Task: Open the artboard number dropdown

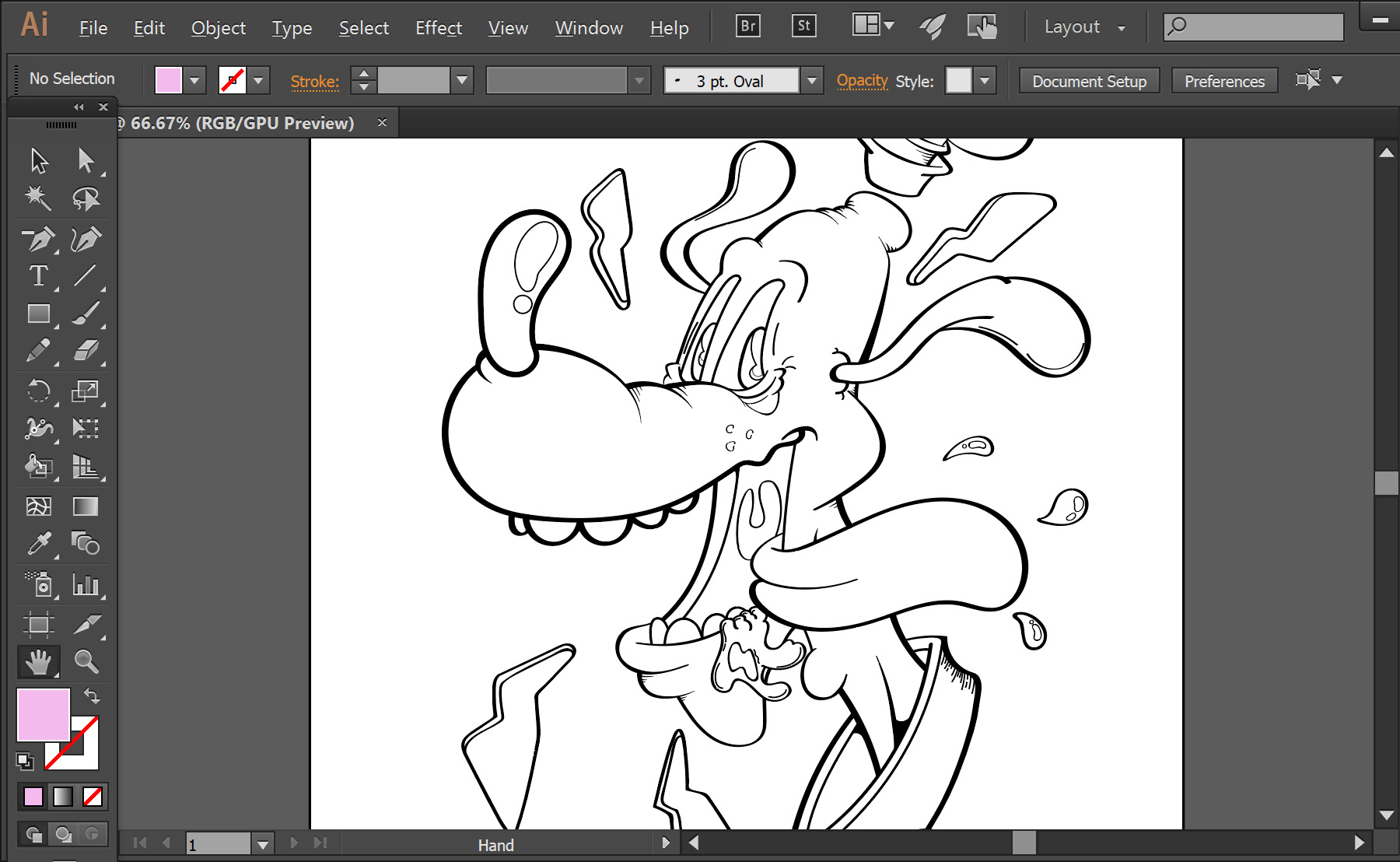Action: [263, 844]
